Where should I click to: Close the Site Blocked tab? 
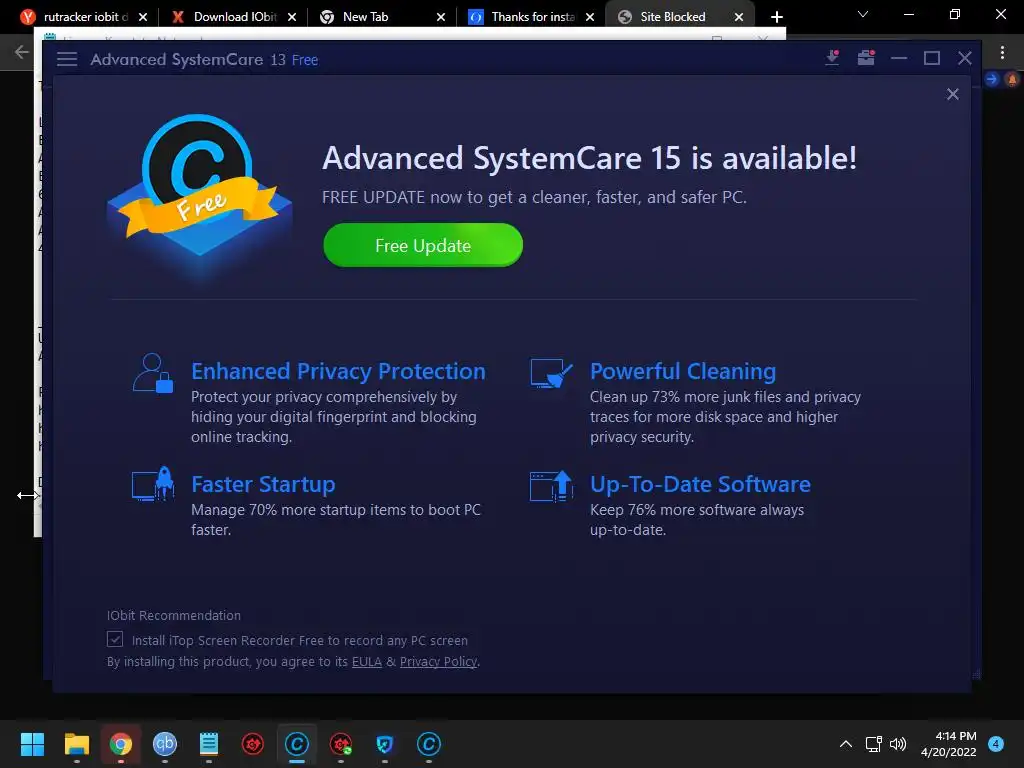739,17
